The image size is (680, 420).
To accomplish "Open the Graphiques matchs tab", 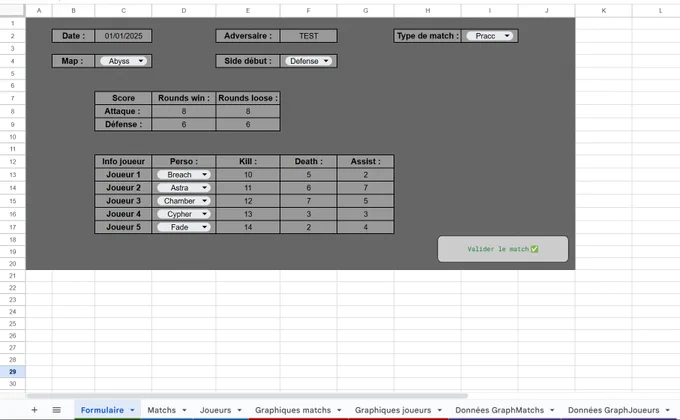I will [293, 410].
